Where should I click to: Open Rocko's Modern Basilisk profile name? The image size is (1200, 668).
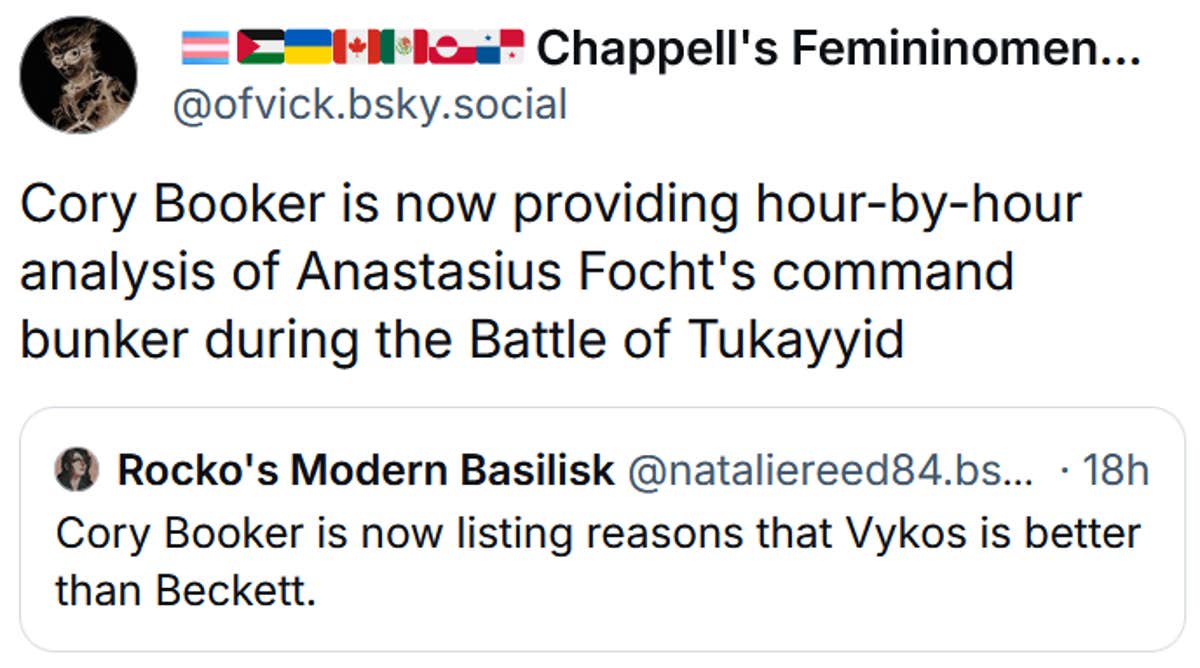tap(365, 470)
